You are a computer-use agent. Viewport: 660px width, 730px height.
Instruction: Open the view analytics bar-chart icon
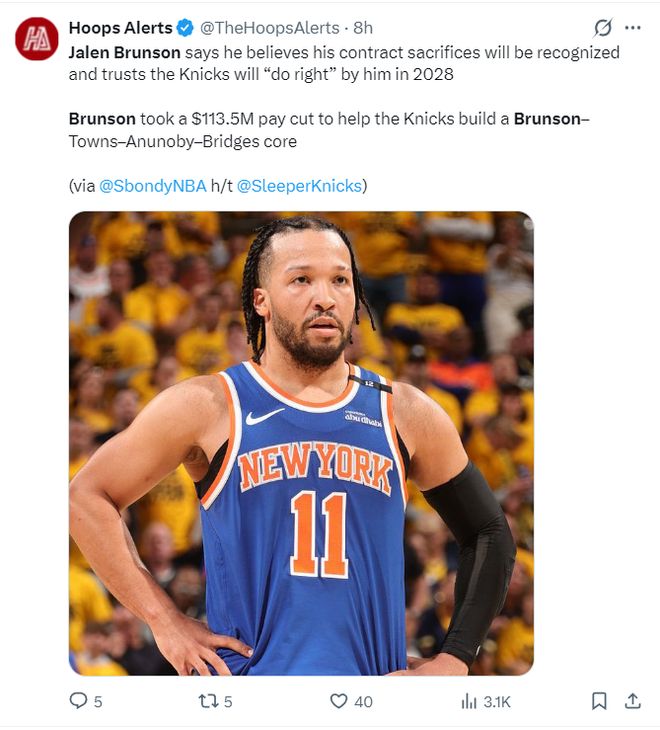click(x=469, y=702)
